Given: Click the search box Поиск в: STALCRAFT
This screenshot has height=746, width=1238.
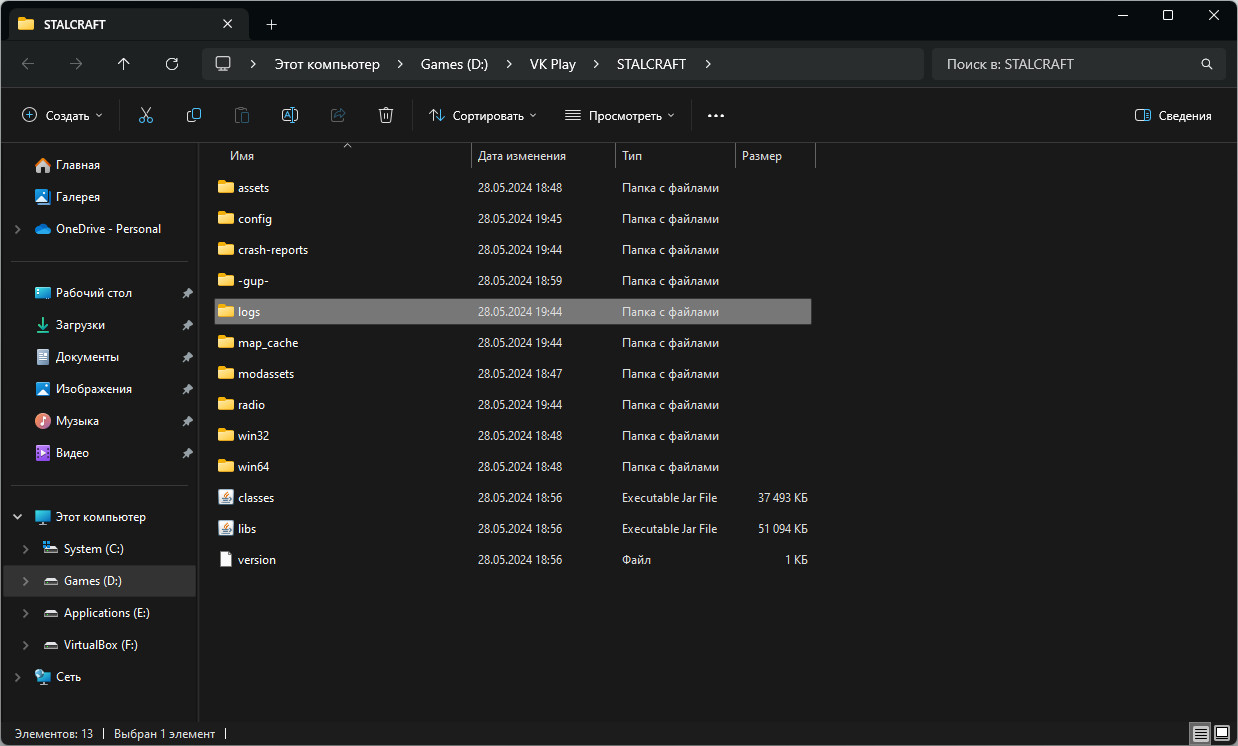Looking at the screenshot, I should [1065, 64].
